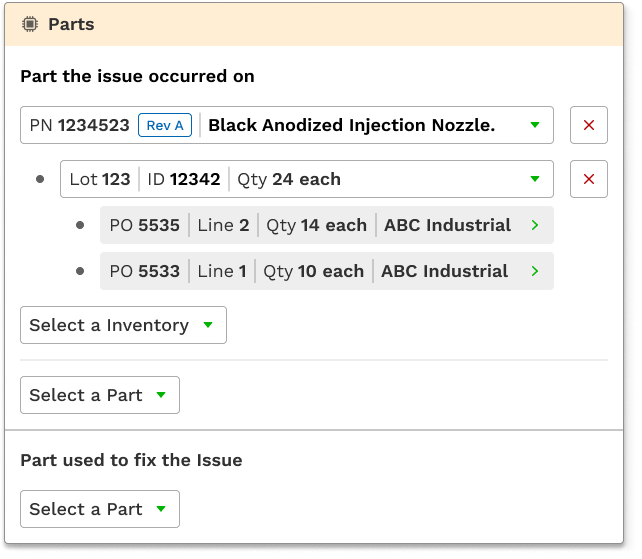The image size is (642, 559).
Task: Click ABC Industrial on the PO 5535 row
Action: pyautogui.click(x=447, y=225)
